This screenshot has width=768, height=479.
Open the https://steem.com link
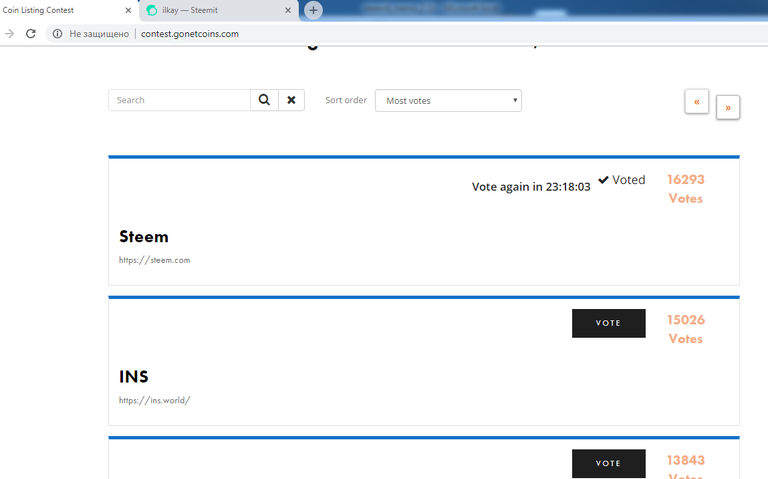154,260
